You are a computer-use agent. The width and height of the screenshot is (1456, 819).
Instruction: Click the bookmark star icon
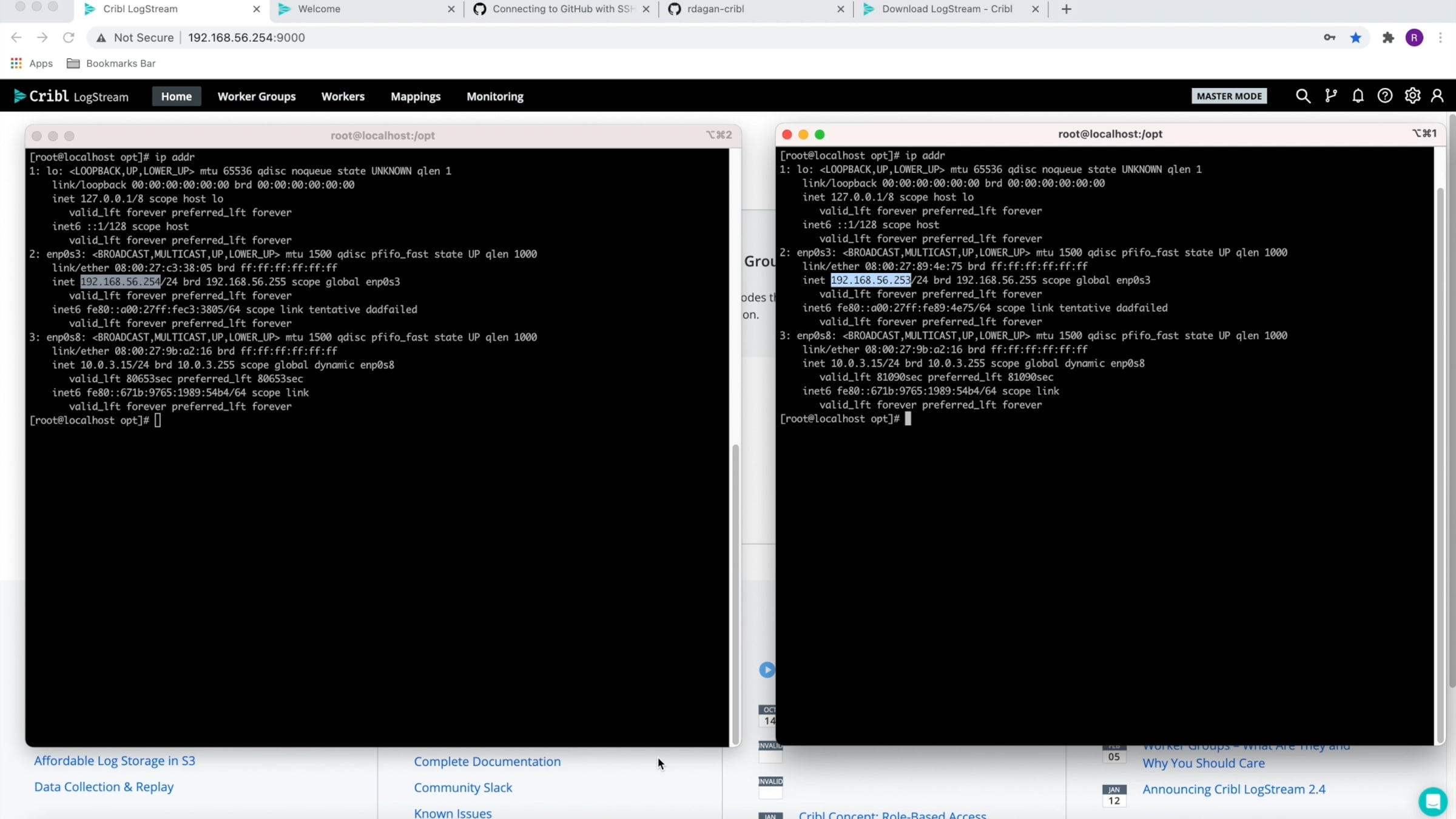[1356, 38]
